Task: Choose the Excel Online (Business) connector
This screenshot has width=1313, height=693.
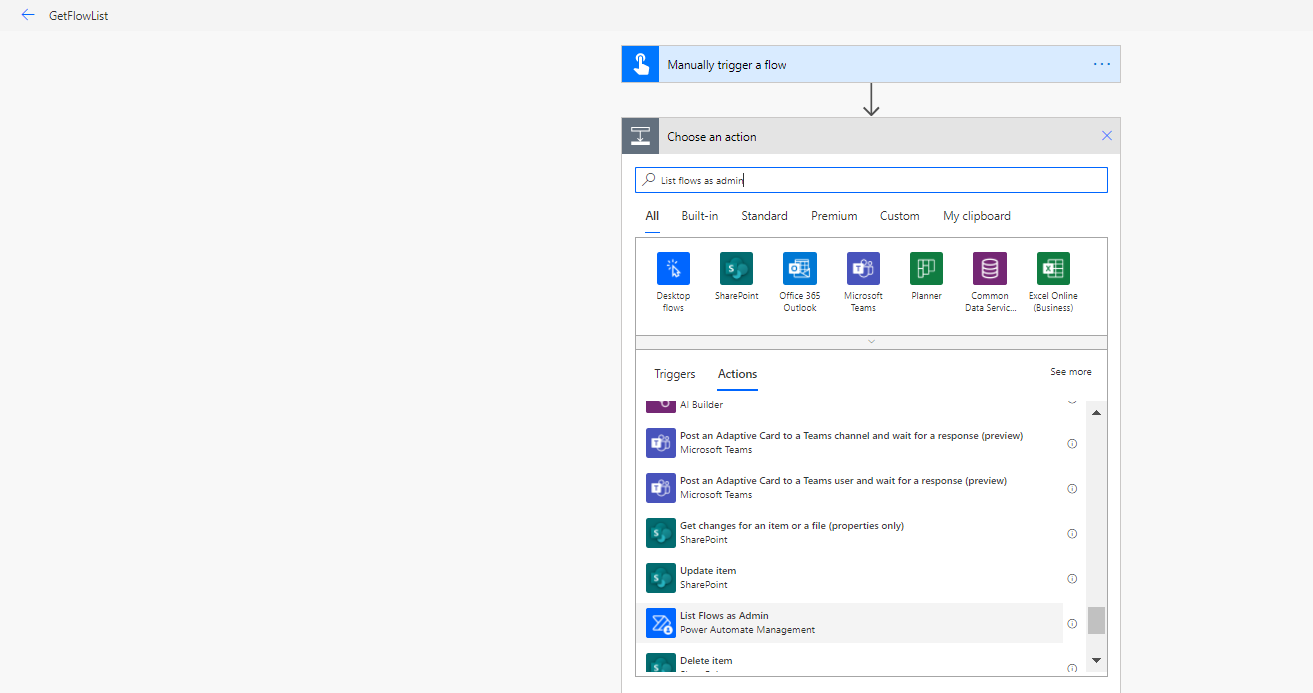Action: pyautogui.click(x=1053, y=268)
